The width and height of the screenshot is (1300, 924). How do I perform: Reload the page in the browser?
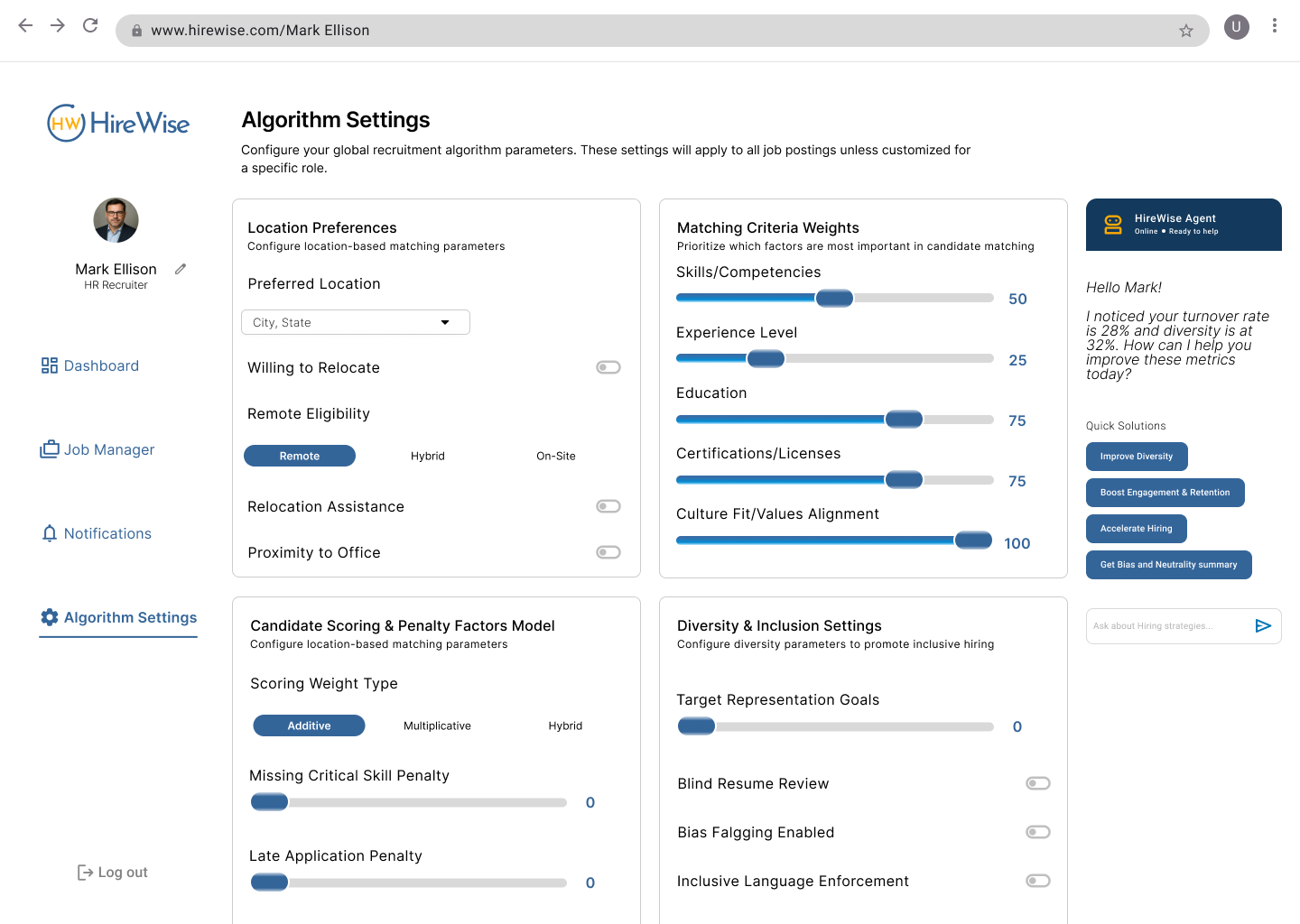click(90, 25)
